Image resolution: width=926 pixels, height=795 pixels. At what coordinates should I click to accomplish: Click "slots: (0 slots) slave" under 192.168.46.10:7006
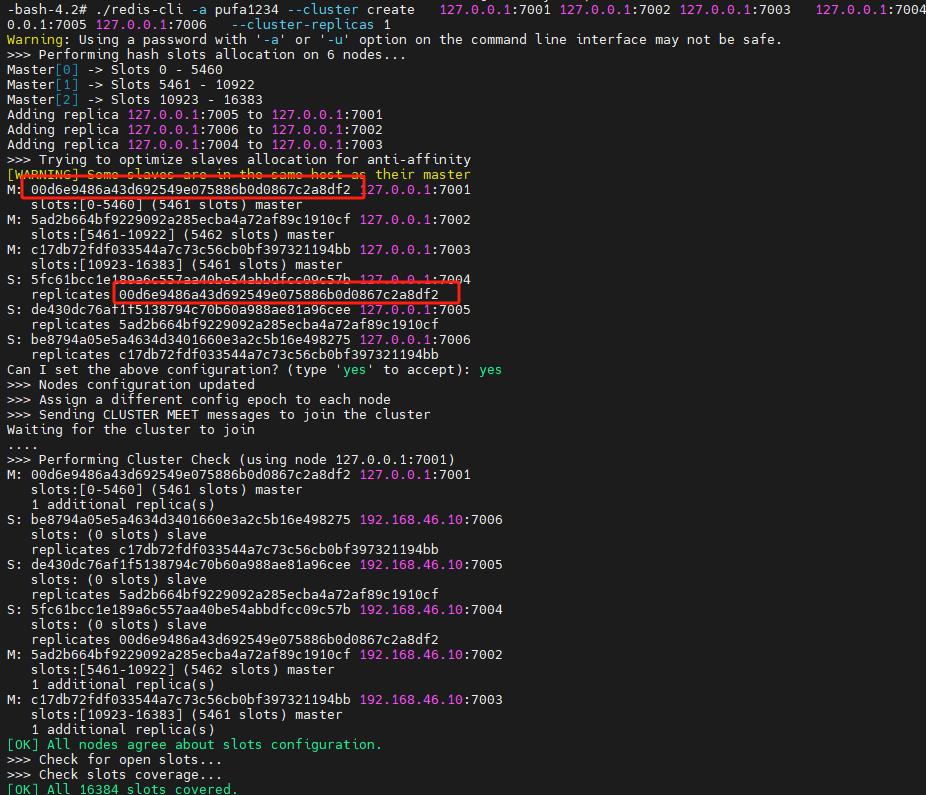pyautogui.click(x=119, y=535)
